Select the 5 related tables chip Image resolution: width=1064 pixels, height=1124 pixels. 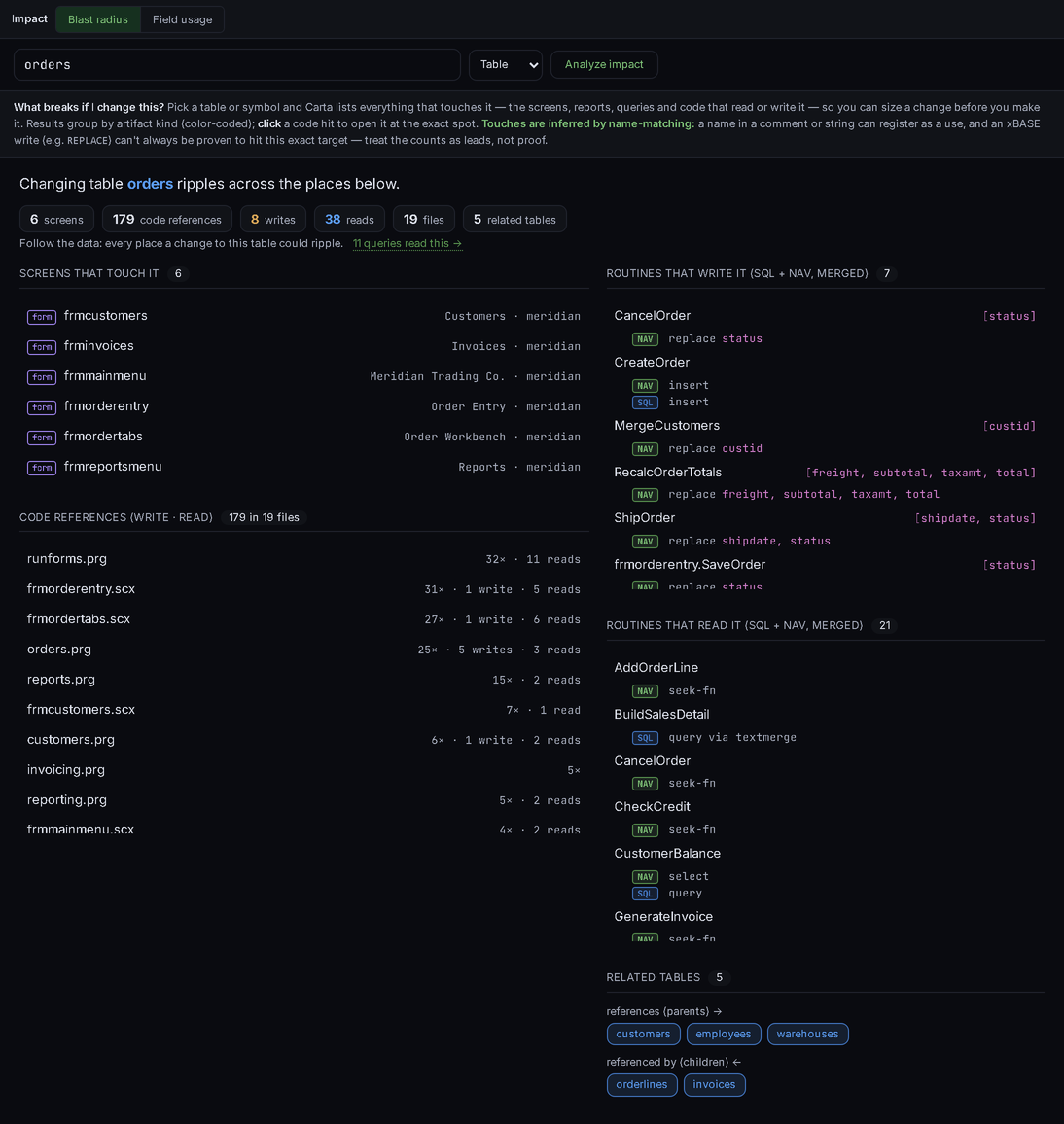pos(514,220)
